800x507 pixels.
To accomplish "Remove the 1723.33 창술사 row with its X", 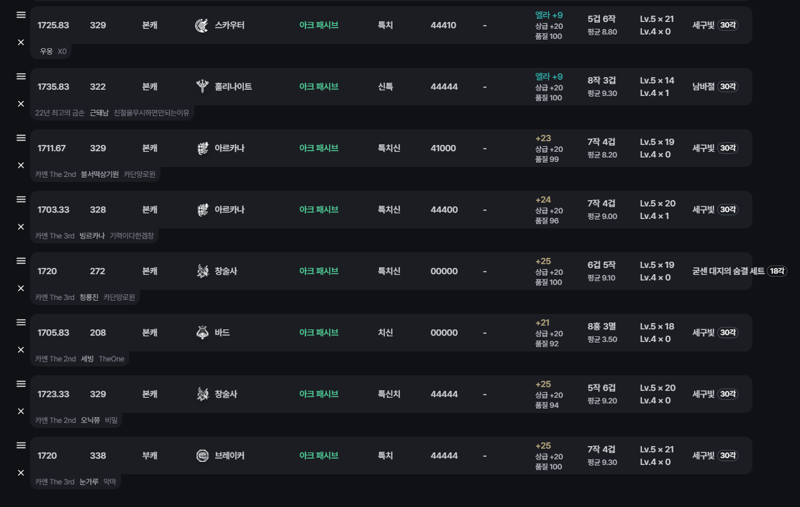I will click(x=21, y=411).
